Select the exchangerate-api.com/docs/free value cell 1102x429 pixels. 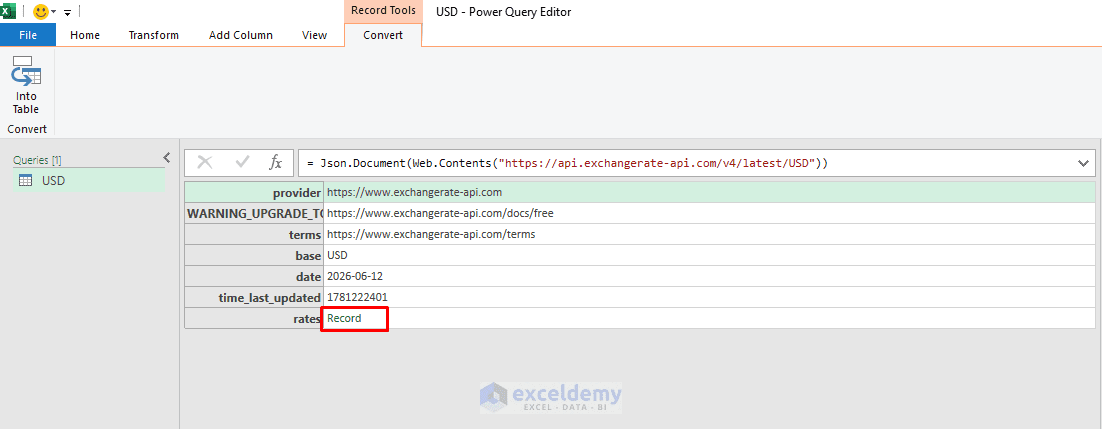tap(709, 213)
